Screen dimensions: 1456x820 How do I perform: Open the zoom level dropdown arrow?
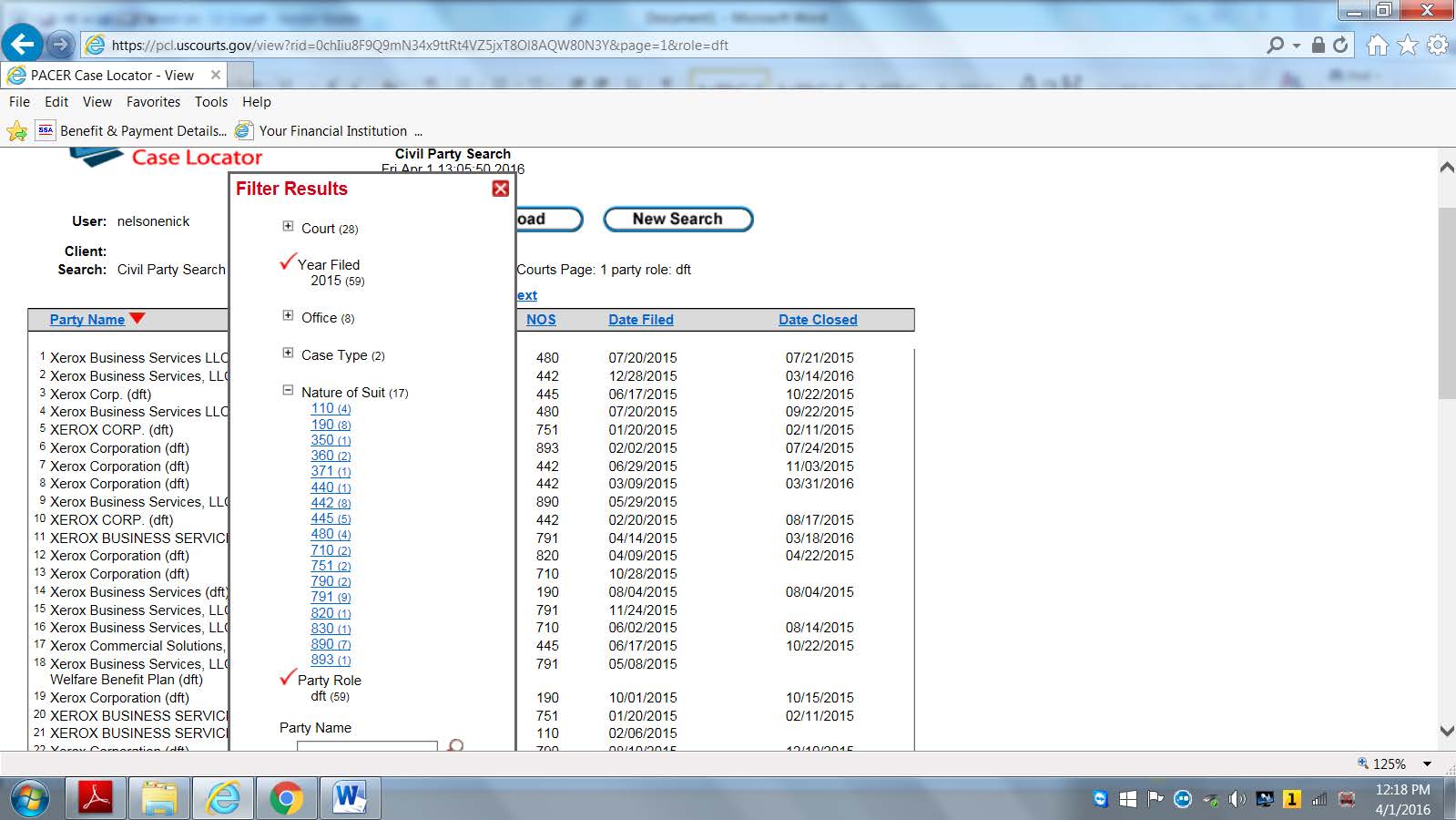(1428, 764)
